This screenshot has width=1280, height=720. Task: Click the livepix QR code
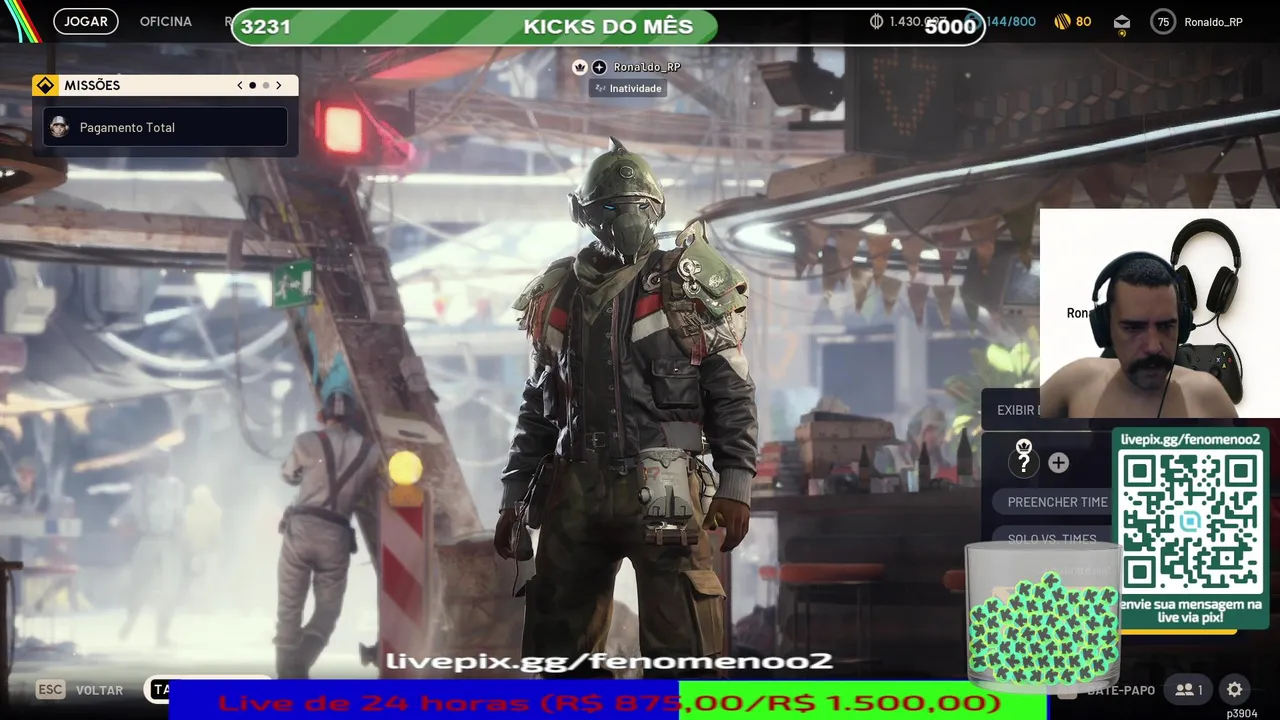1190,520
